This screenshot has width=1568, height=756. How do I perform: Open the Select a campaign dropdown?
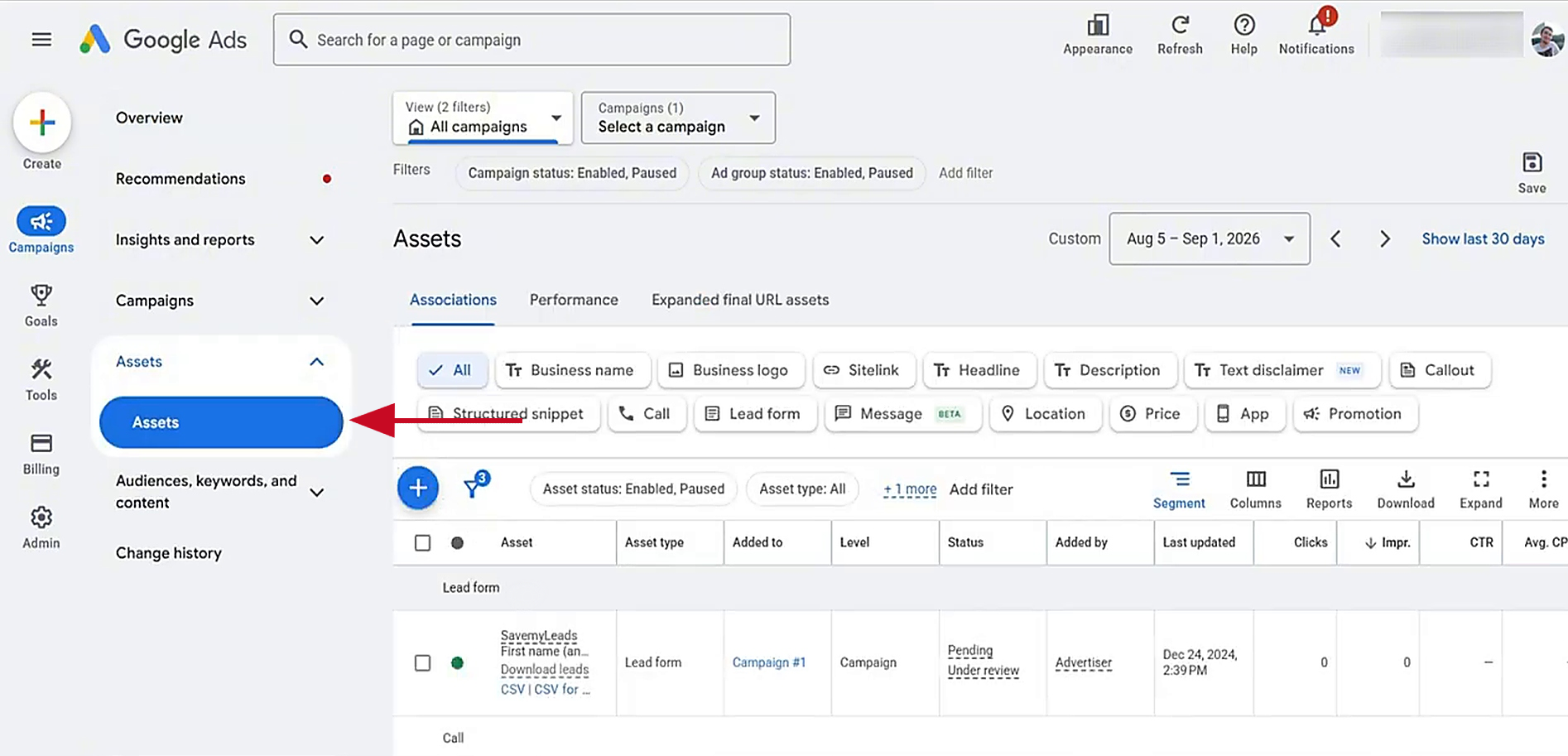pos(678,118)
